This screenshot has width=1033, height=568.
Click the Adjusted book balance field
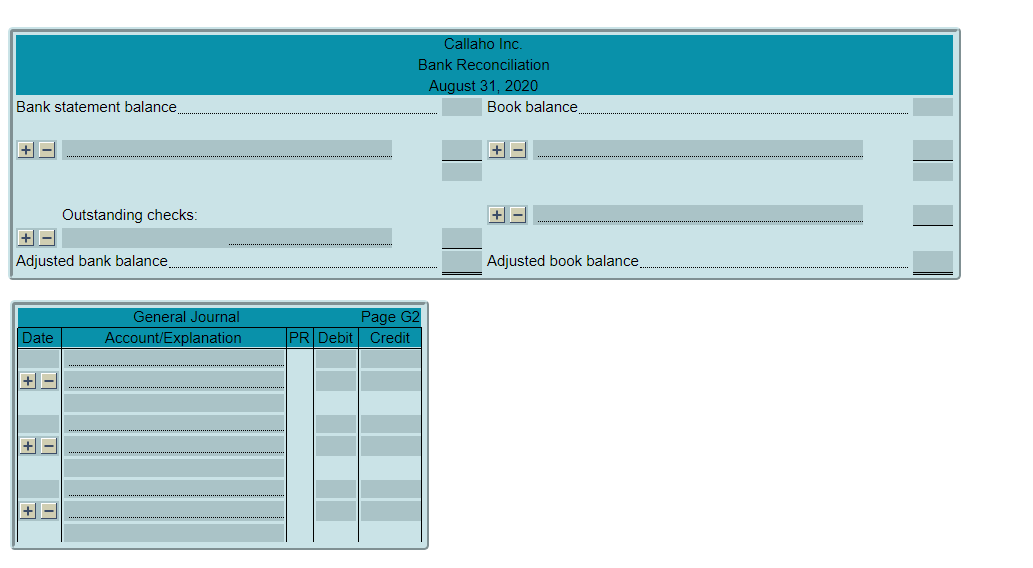pyautogui.click(x=933, y=262)
